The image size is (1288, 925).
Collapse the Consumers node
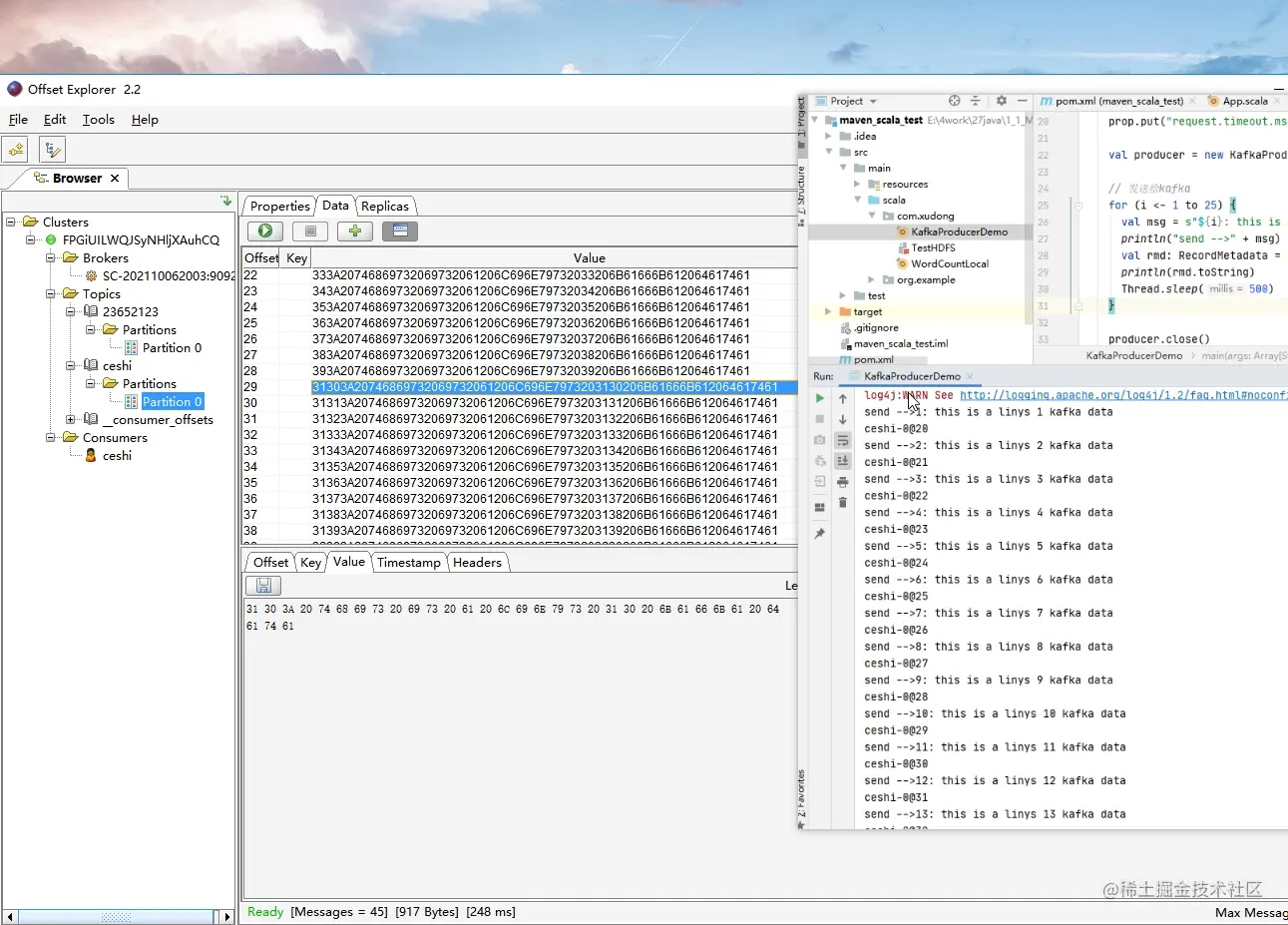(50, 437)
